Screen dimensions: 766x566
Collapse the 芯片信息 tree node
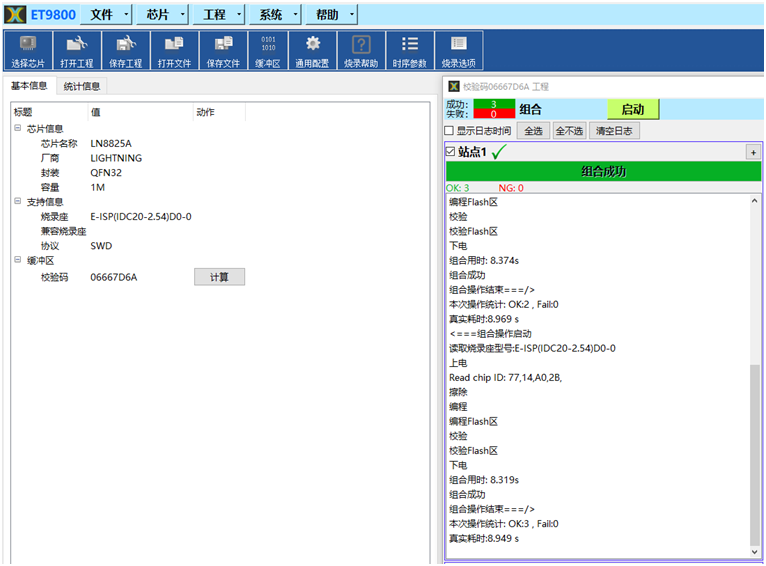[x=18, y=128]
